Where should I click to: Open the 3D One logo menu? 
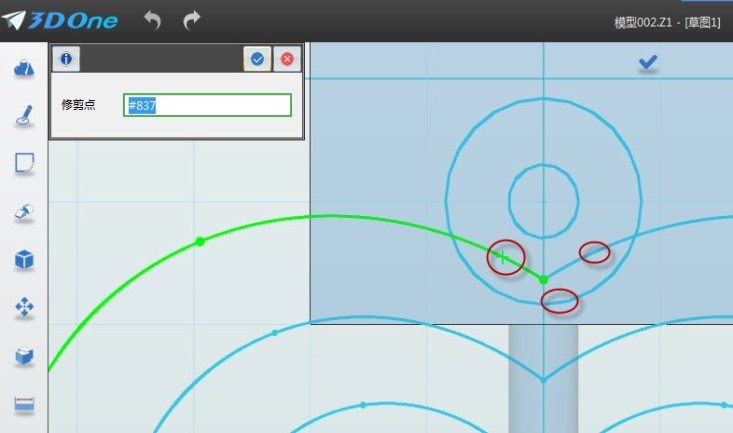click(60, 20)
